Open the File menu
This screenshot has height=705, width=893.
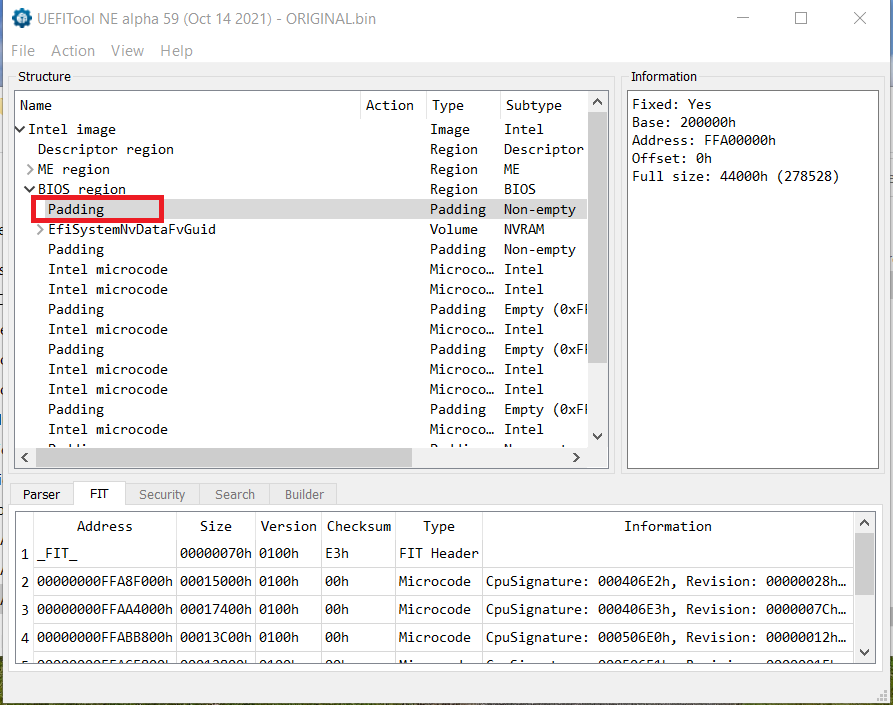[x=22, y=51]
